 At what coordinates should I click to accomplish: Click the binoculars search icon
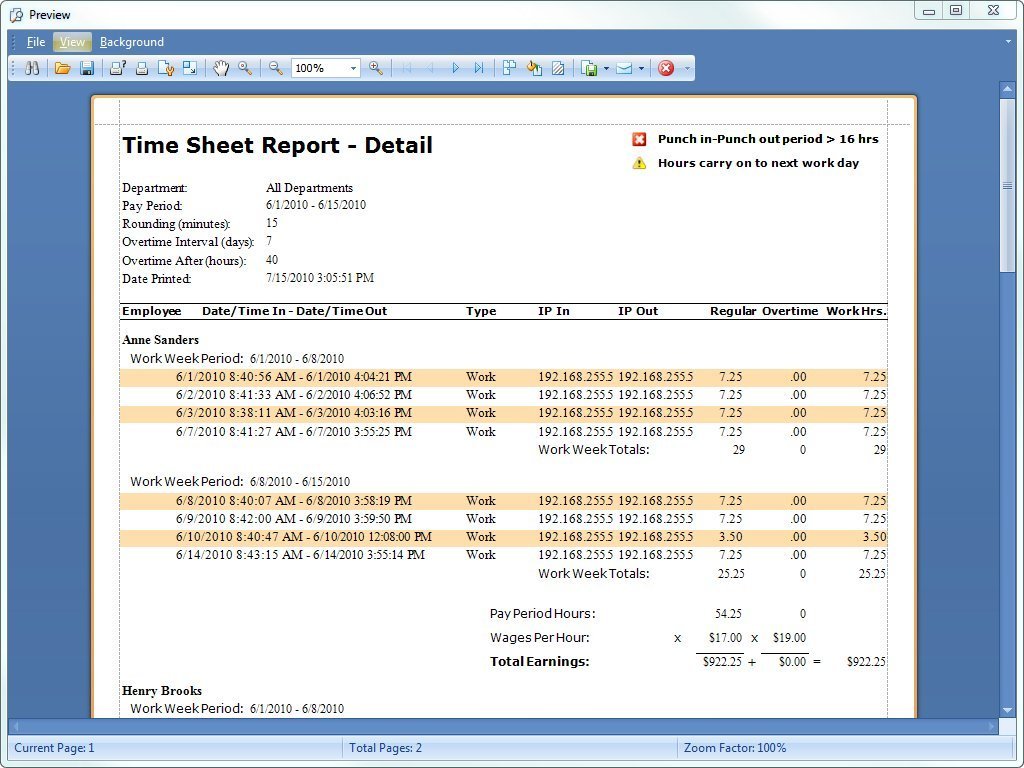pos(32,68)
